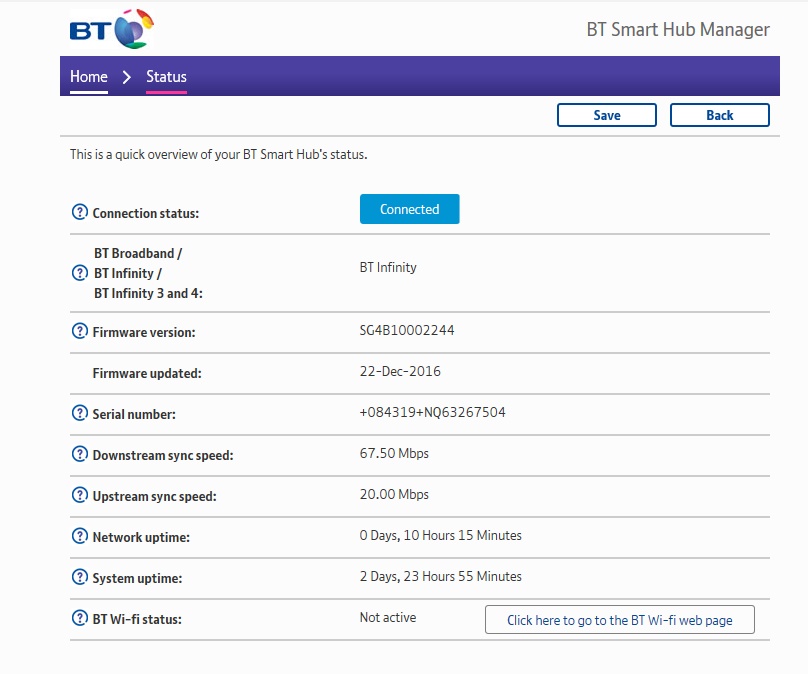The width and height of the screenshot is (808, 674).
Task: Show help for Upstream sync speed
Action: (x=80, y=495)
